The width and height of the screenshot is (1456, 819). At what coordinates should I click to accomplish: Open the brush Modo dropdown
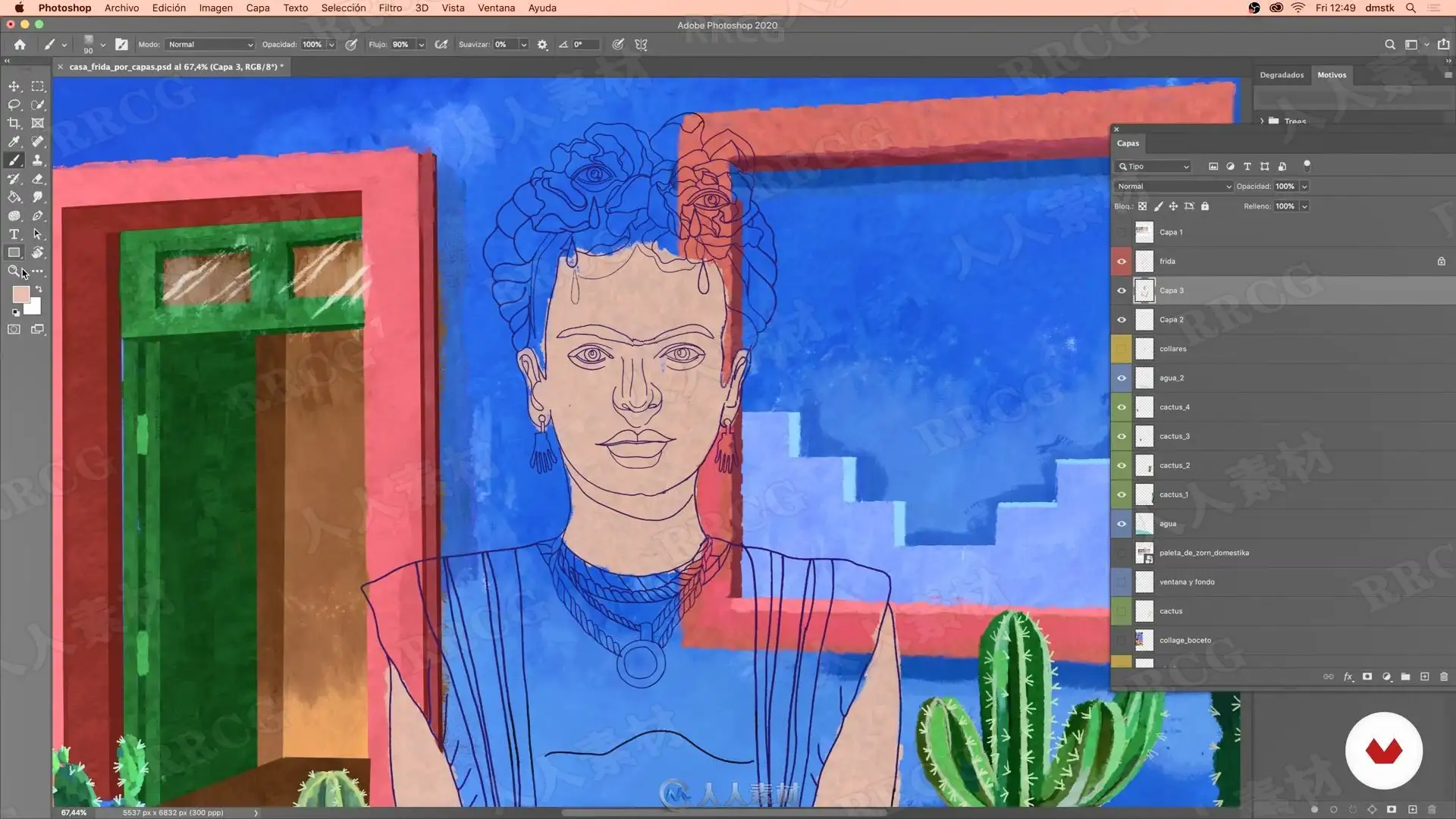point(210,45)
